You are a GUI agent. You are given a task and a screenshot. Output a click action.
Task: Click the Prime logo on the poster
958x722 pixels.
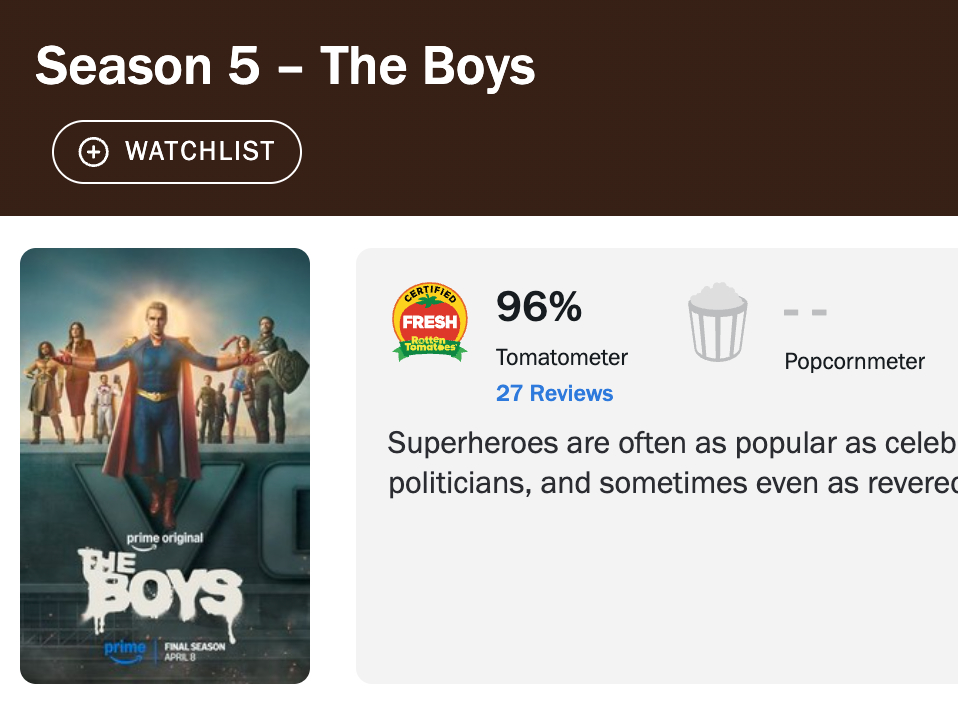pyautogui.click(x=125, y=651)
